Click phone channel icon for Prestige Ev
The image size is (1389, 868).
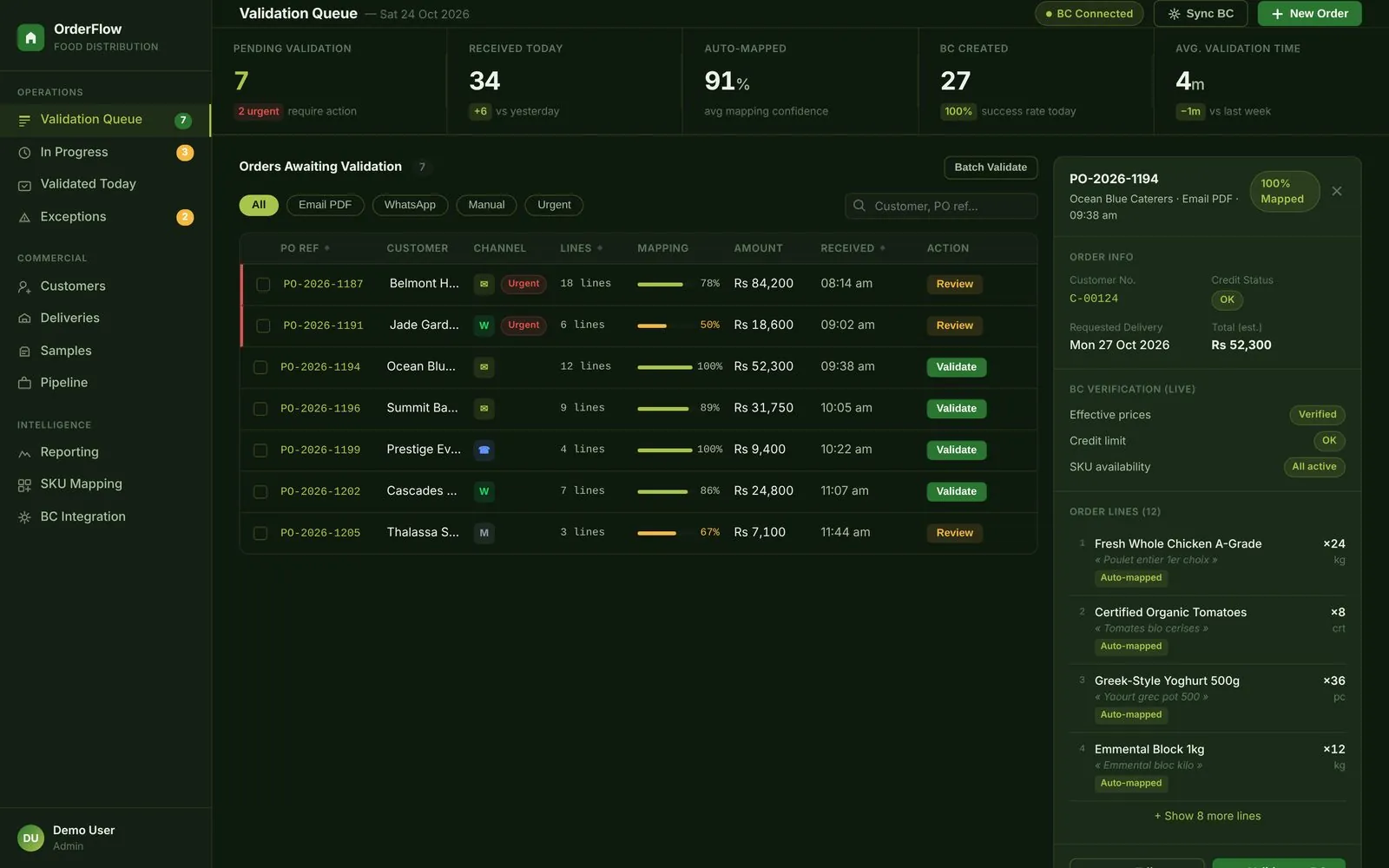(484, 450)
